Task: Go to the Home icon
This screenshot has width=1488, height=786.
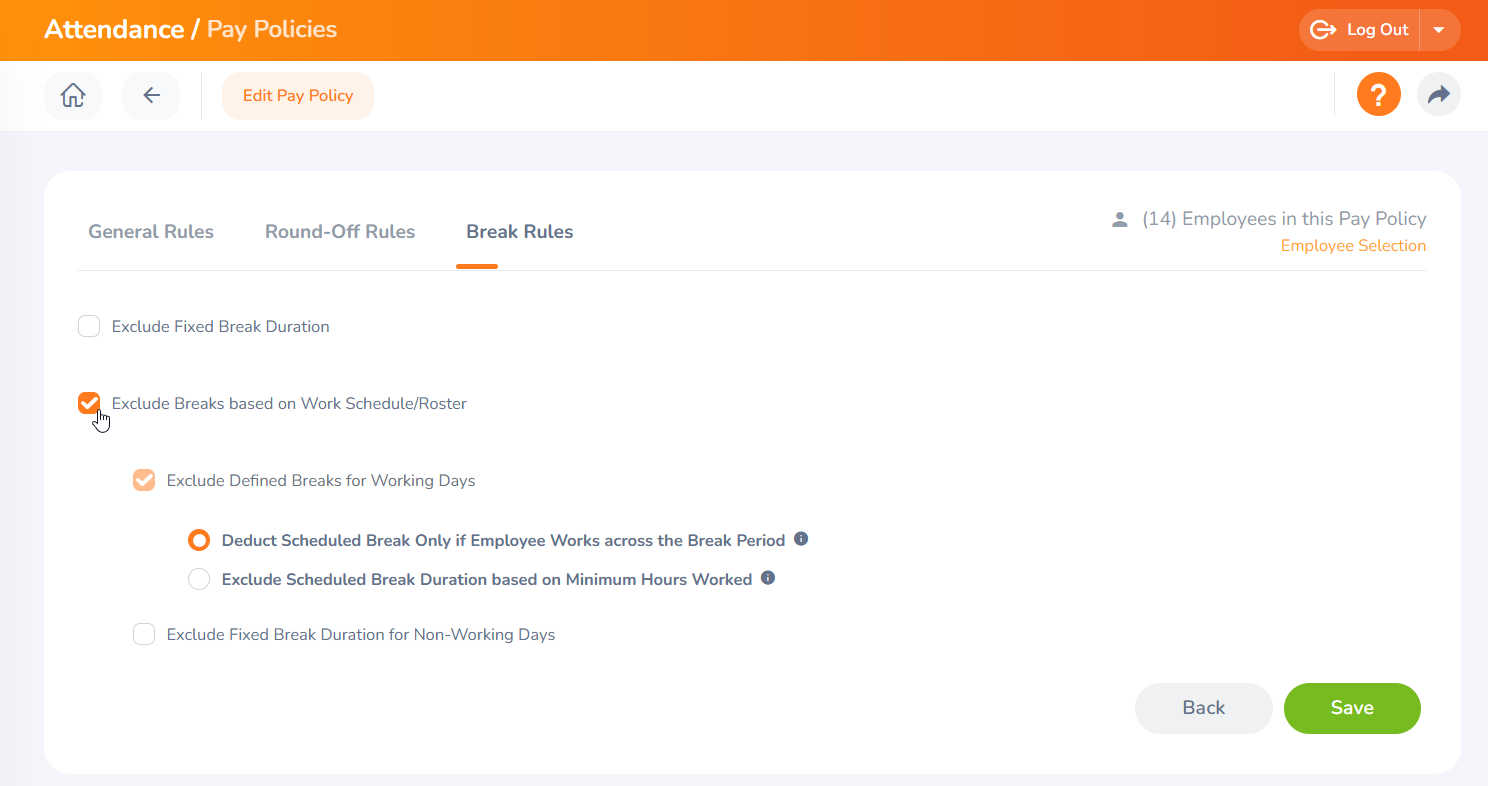Action: coord(73,96)
